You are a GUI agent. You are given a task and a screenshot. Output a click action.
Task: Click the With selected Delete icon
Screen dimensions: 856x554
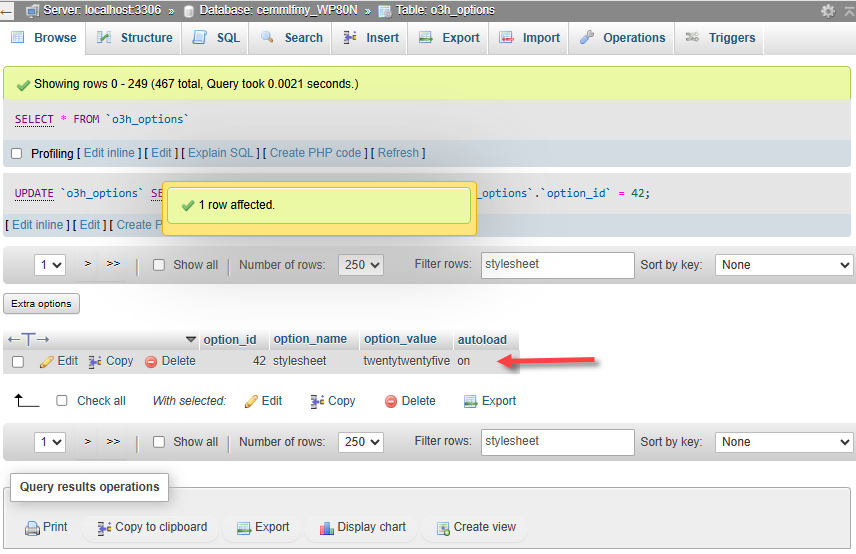[x=391, y=402]
